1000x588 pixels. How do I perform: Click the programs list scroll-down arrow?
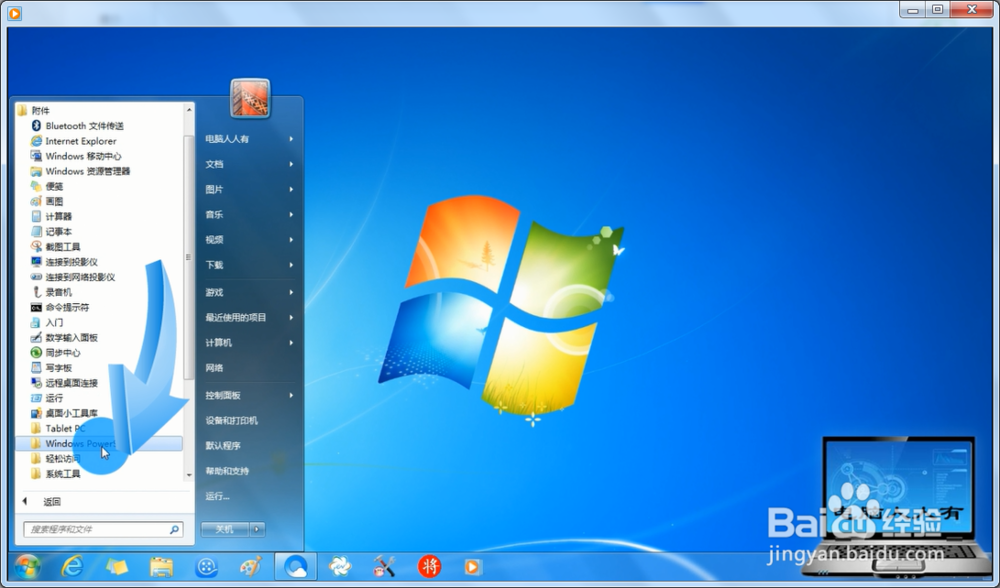(x=189, y=475)
